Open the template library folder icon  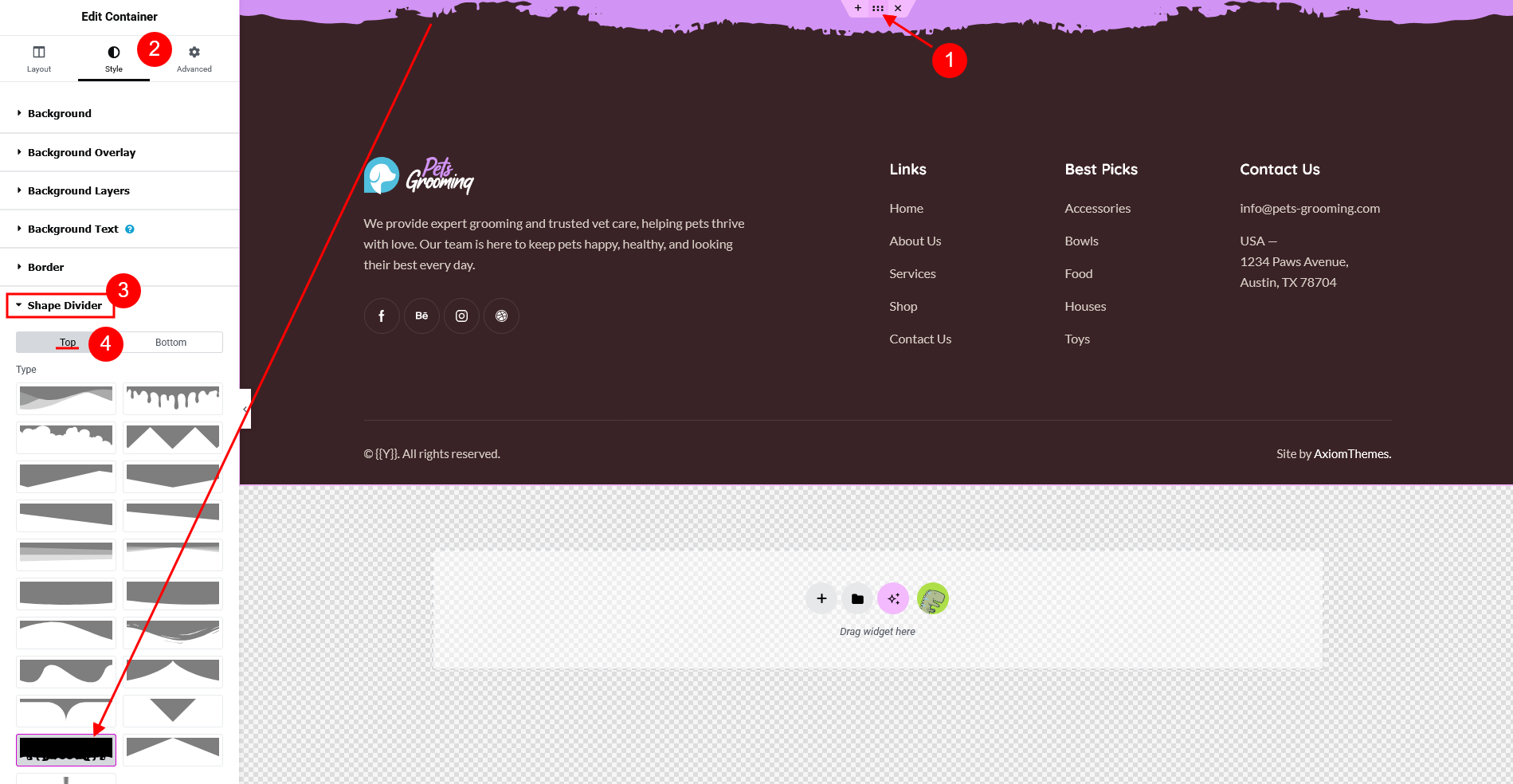point(857,599)
